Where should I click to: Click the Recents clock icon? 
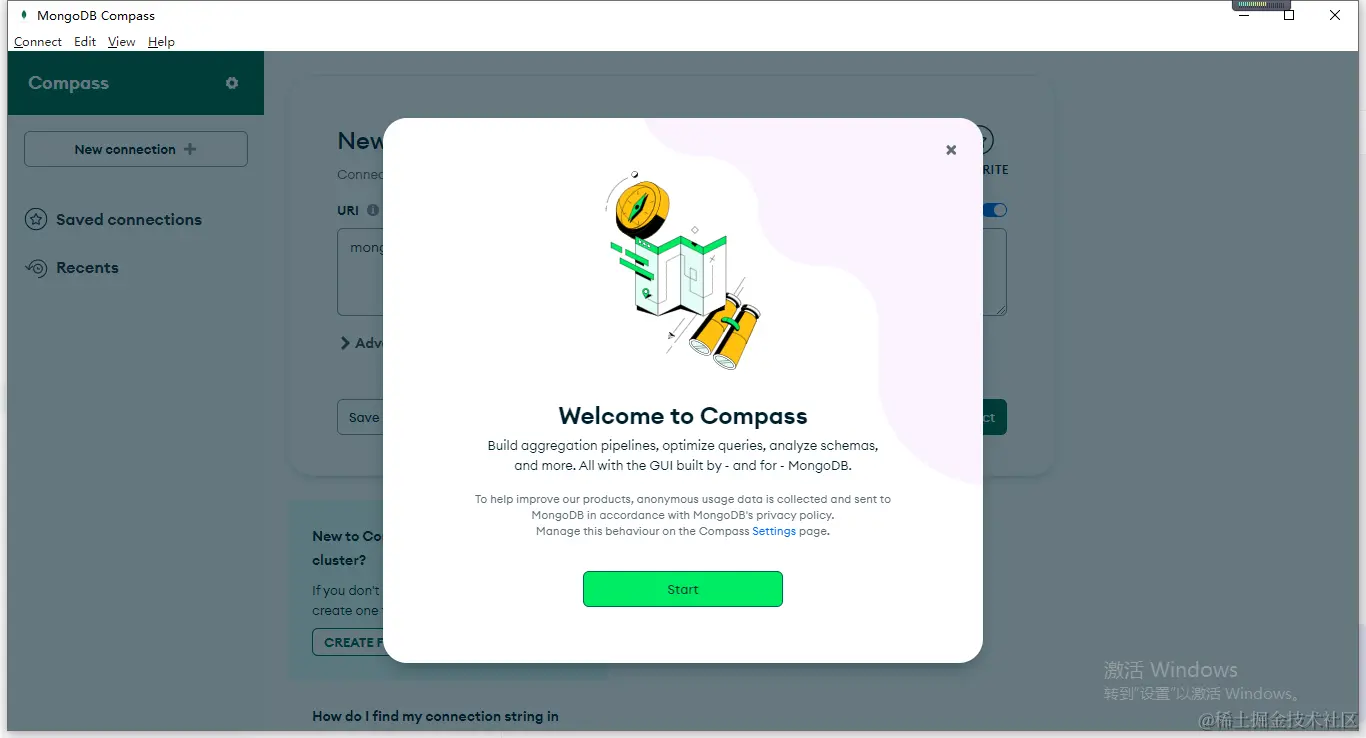[36, 268]
